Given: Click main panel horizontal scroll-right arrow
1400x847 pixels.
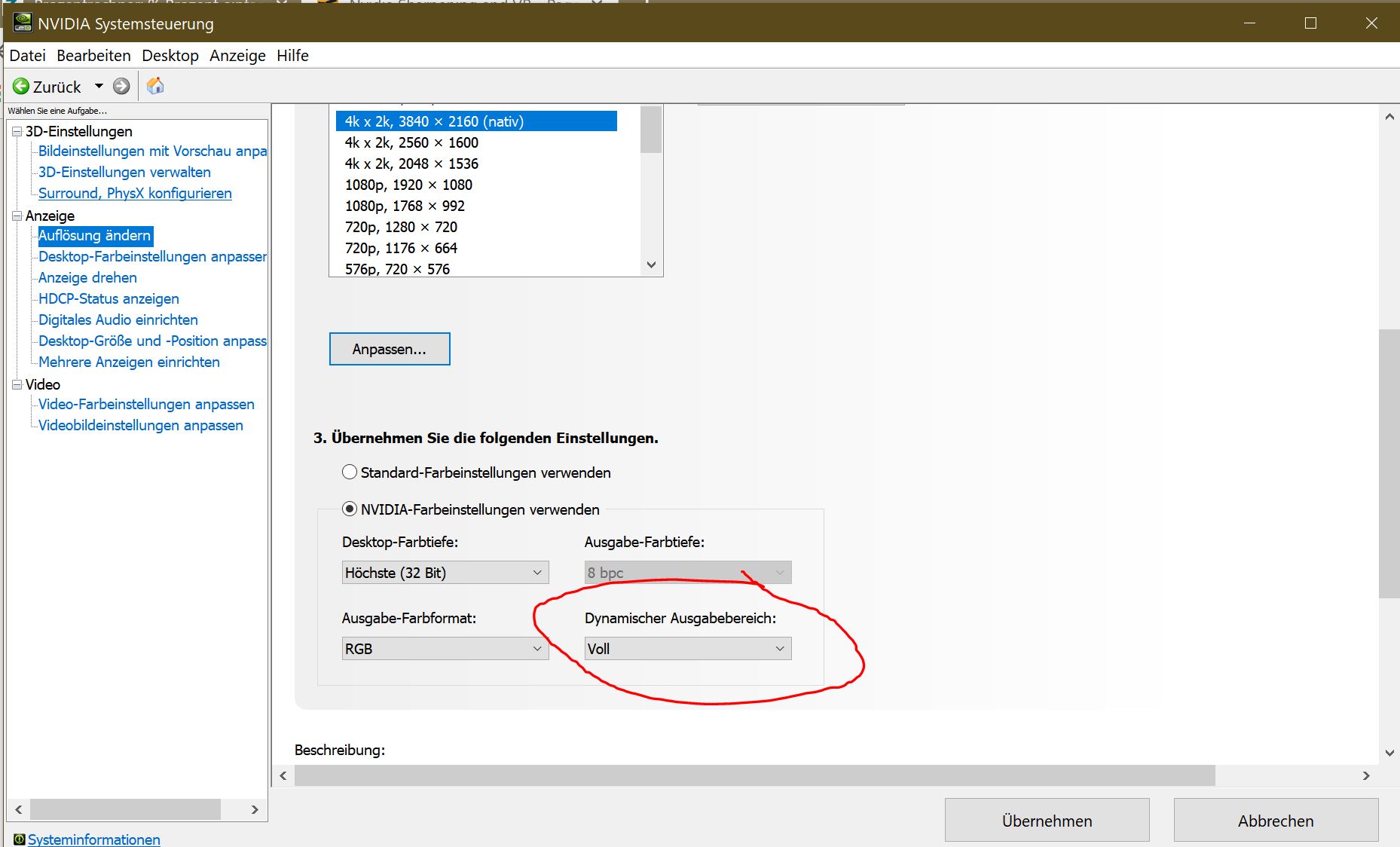Looking at the screenshot, I should click(x=1366, y=775).
